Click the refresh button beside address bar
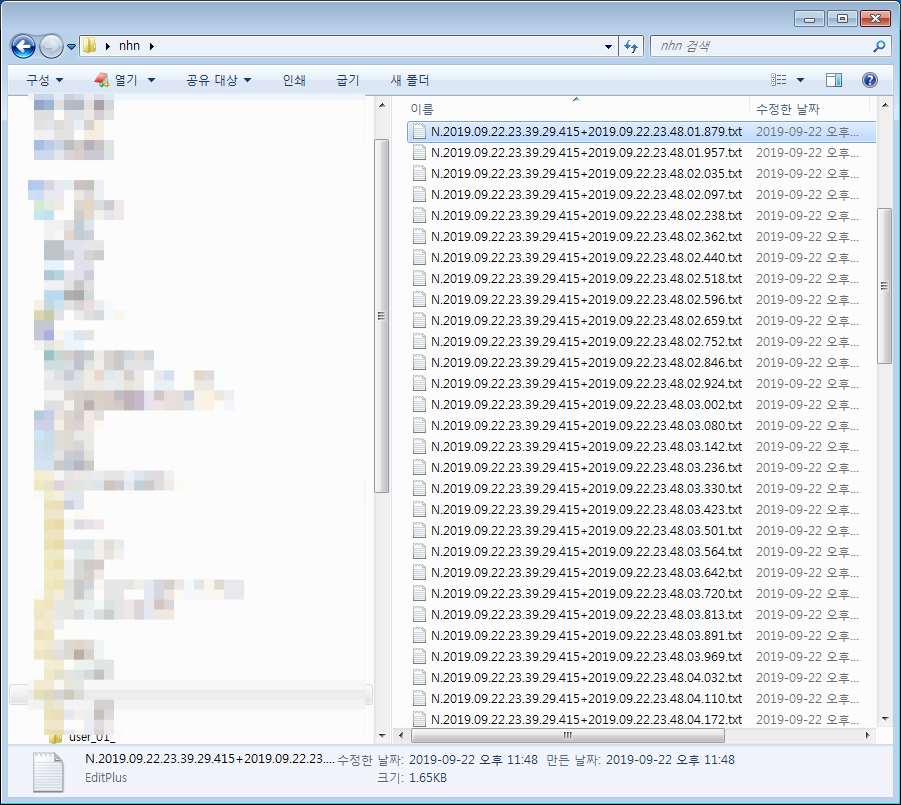Image resolution: width=901 pixels, height=805 pixels. [x=631, y=46]
